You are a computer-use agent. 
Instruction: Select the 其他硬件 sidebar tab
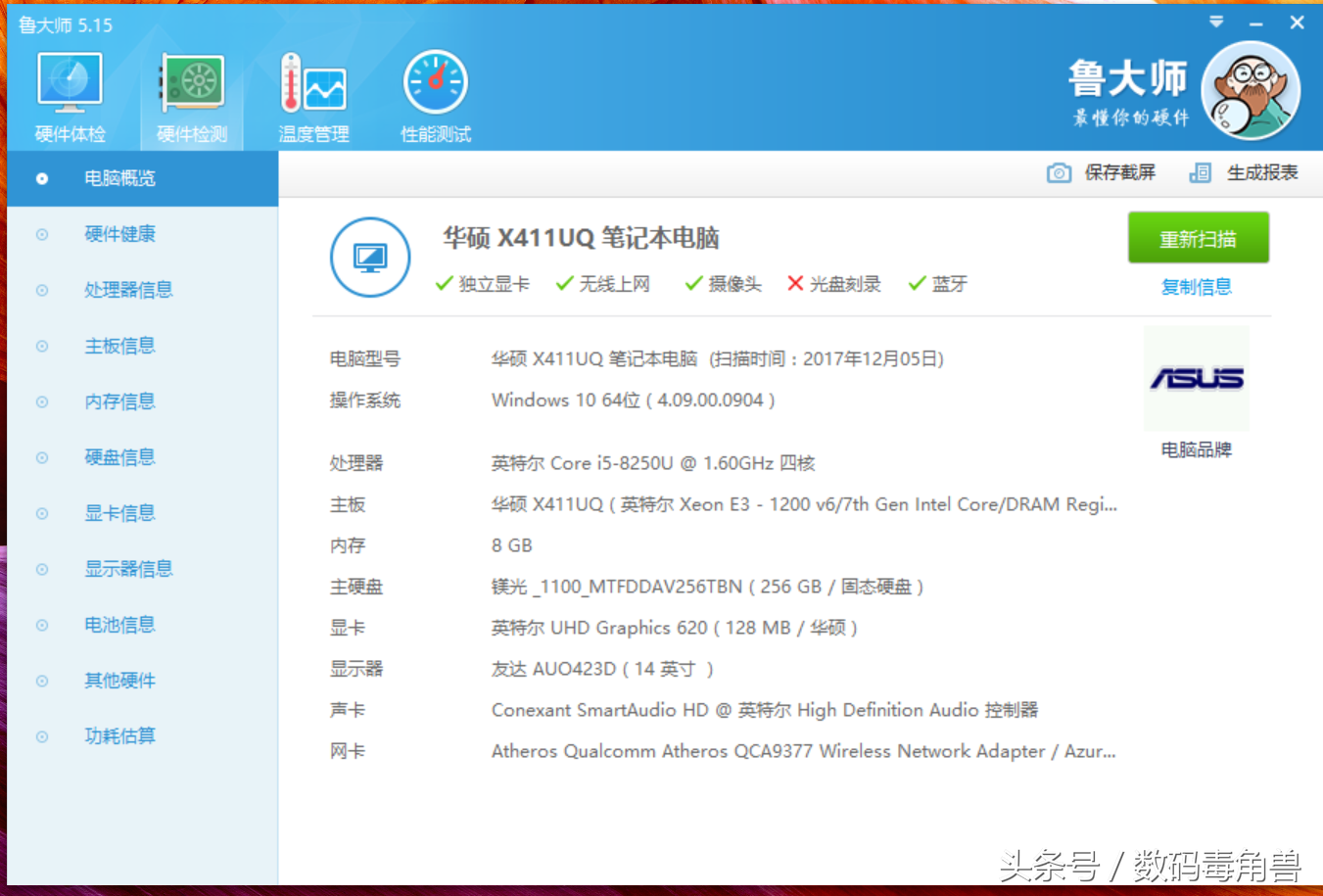[143, 681]
